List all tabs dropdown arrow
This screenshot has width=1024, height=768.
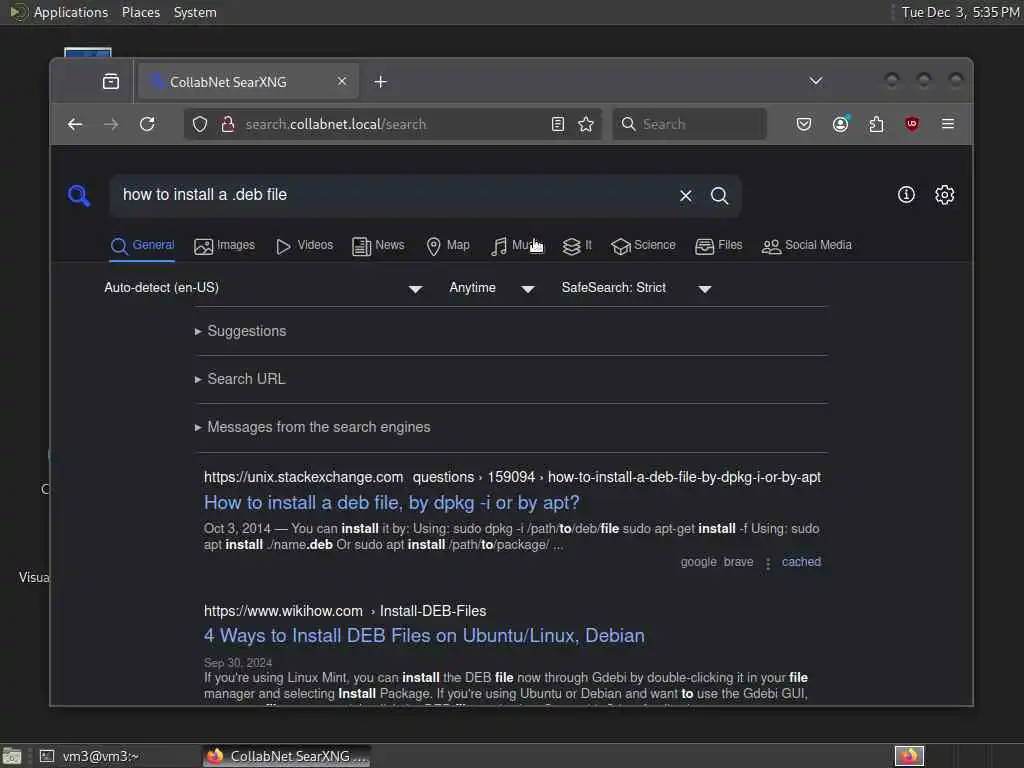(x=816, y=81)
